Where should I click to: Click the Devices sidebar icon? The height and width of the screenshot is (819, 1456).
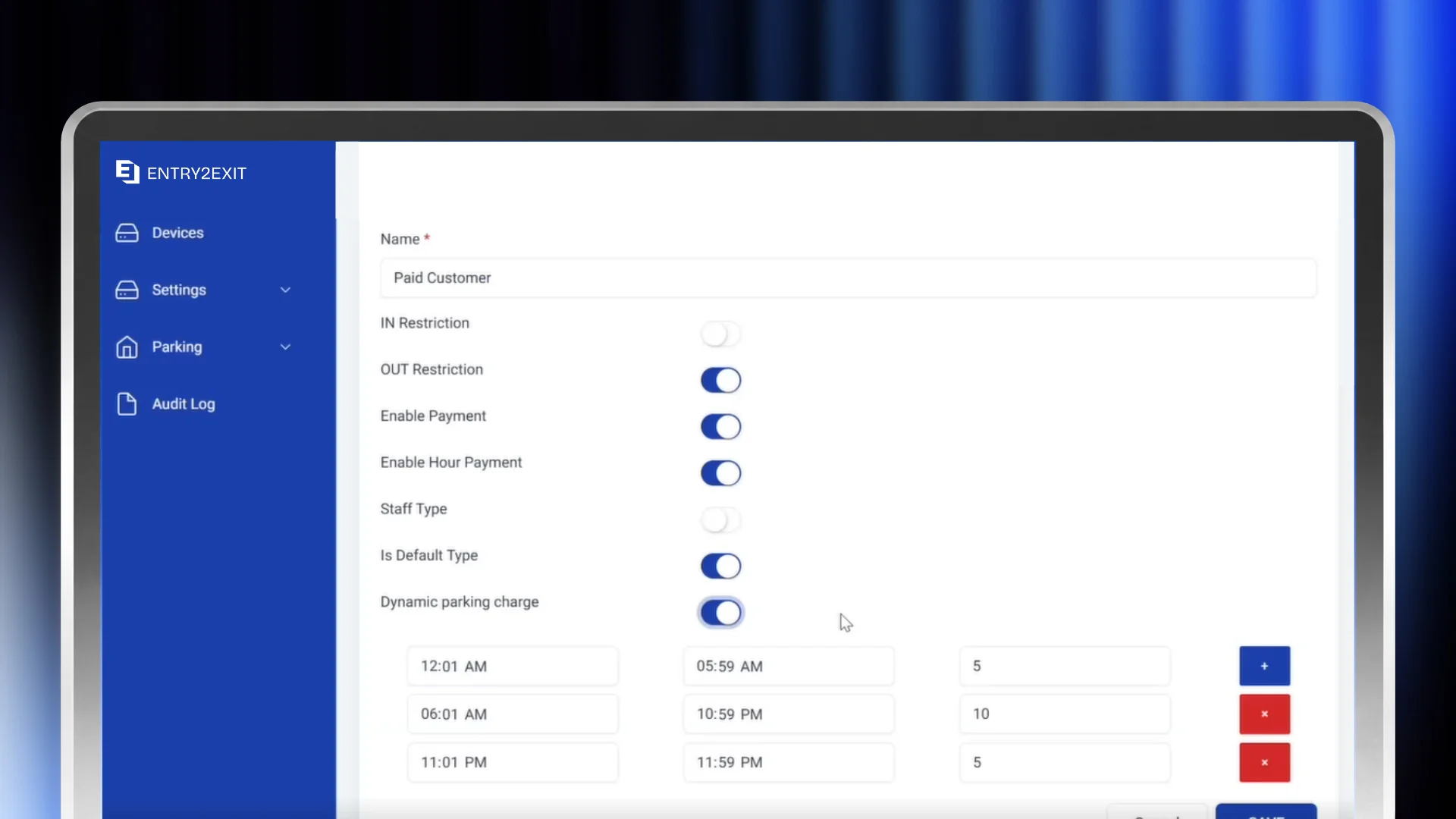click(x=127, y=233)
